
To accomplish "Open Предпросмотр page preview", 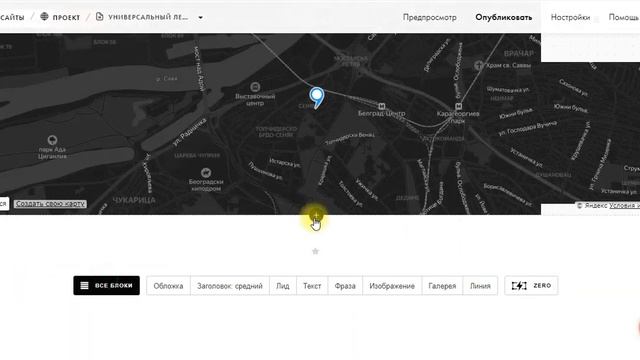I will click(x=429, y=17).
